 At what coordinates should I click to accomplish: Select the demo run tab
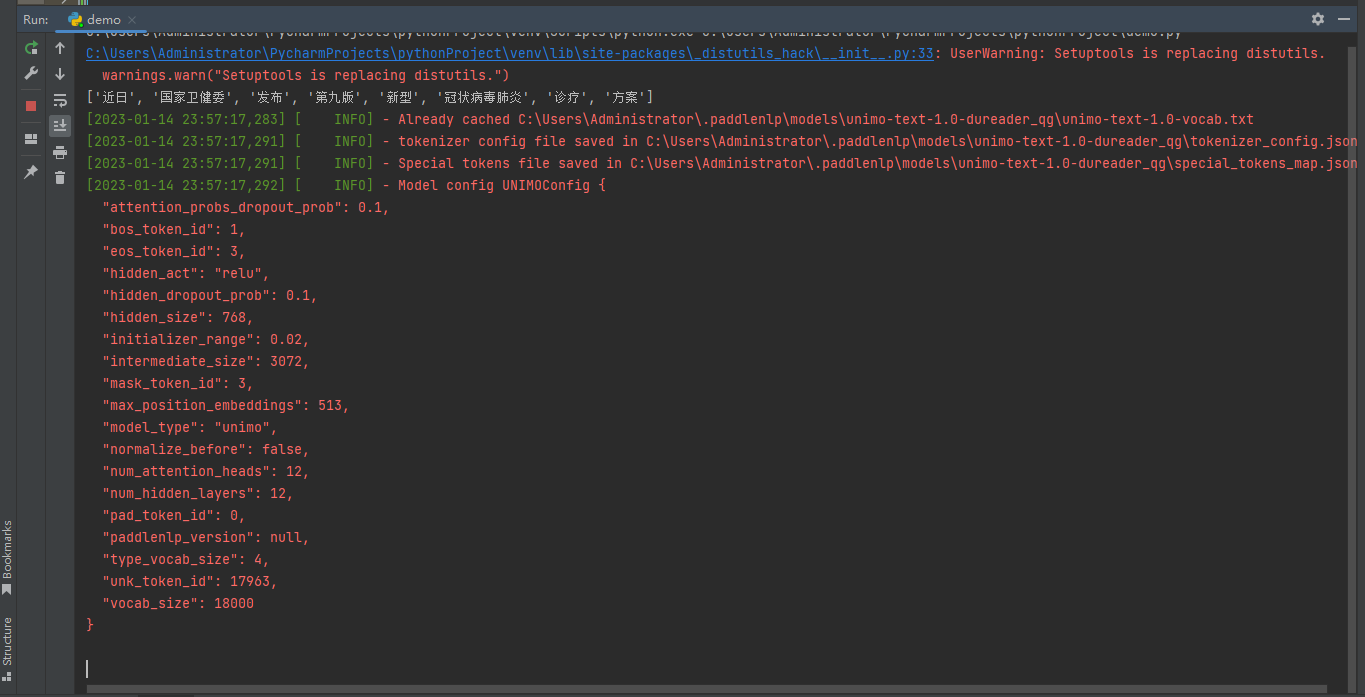coord(103,18)
